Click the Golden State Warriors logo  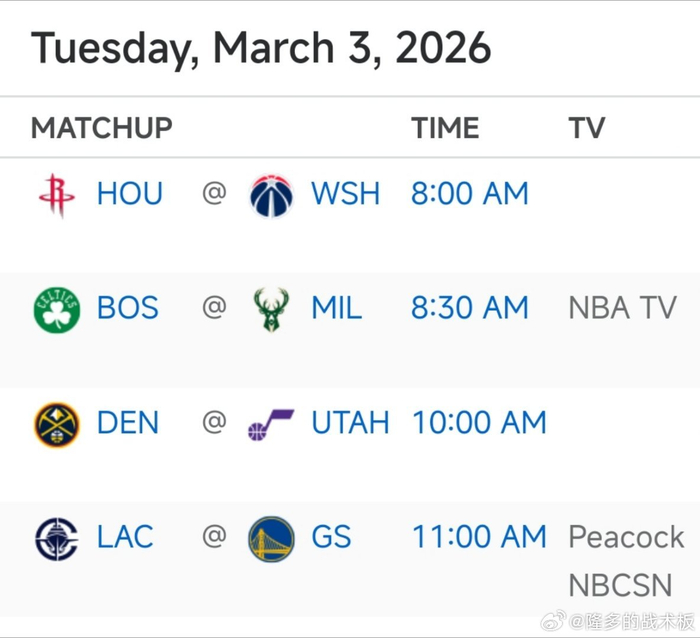(271, 539)
